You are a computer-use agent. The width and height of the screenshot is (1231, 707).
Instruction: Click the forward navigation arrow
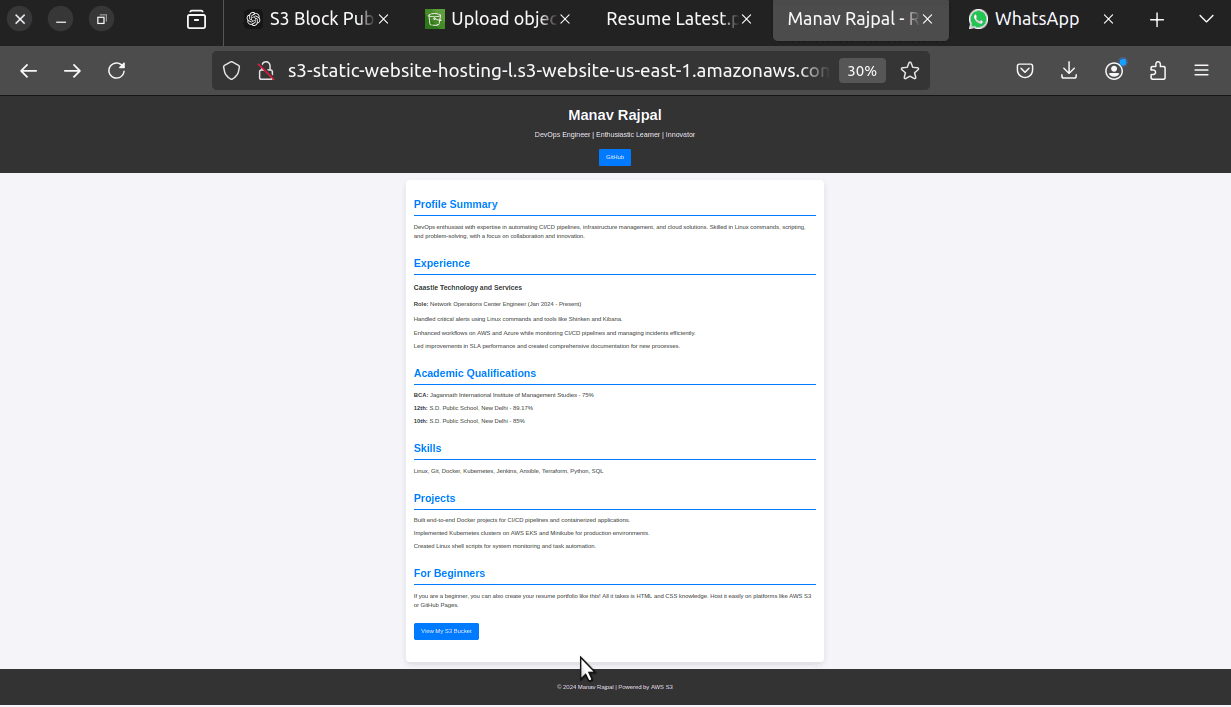point(72,71)
